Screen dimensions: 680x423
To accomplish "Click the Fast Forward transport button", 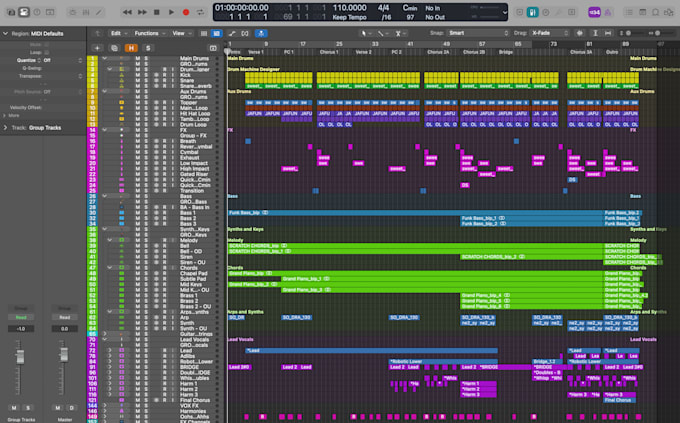I will pos(142,12).
